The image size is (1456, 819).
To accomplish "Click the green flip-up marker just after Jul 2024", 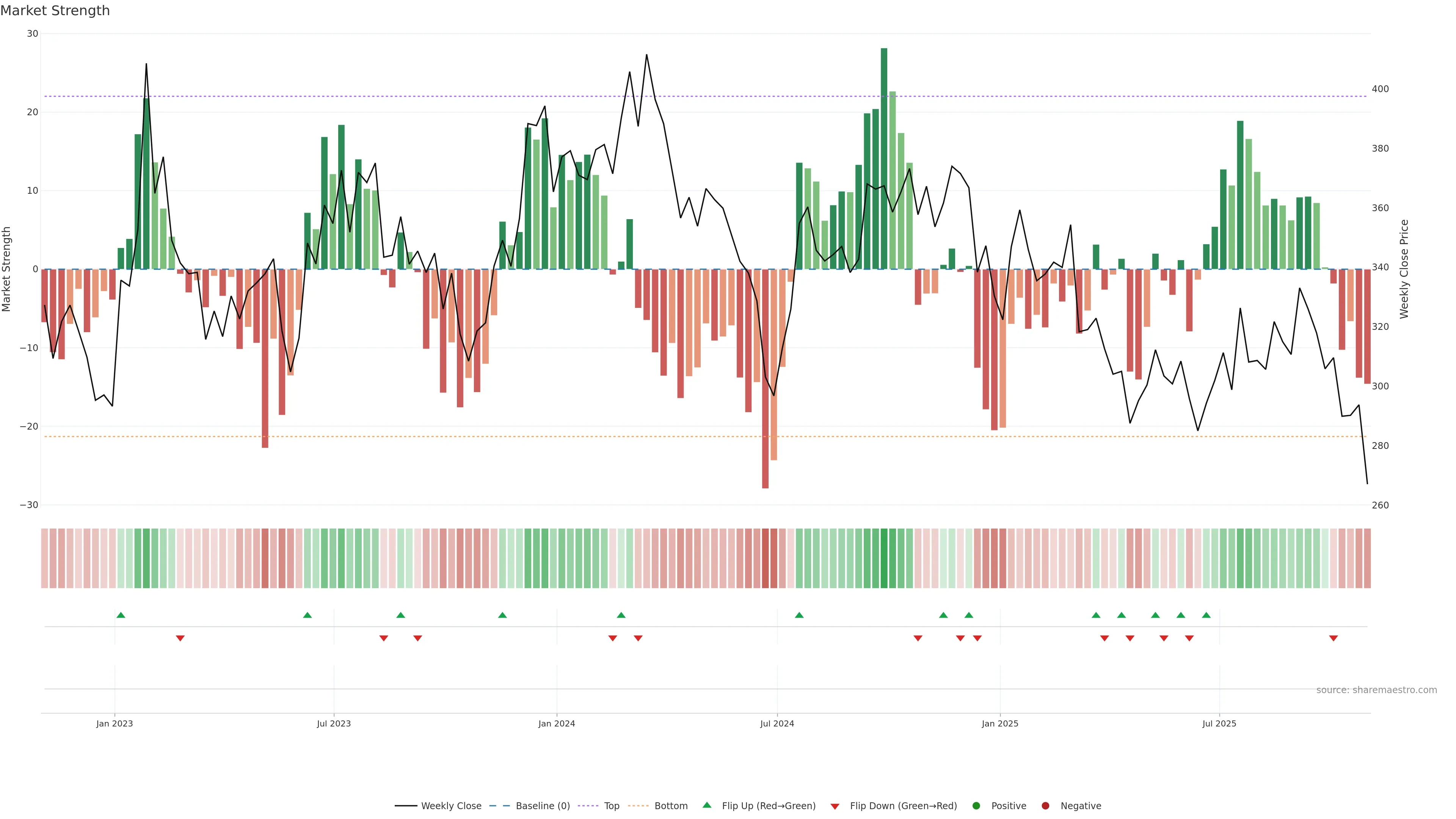I will pos(799,615).
